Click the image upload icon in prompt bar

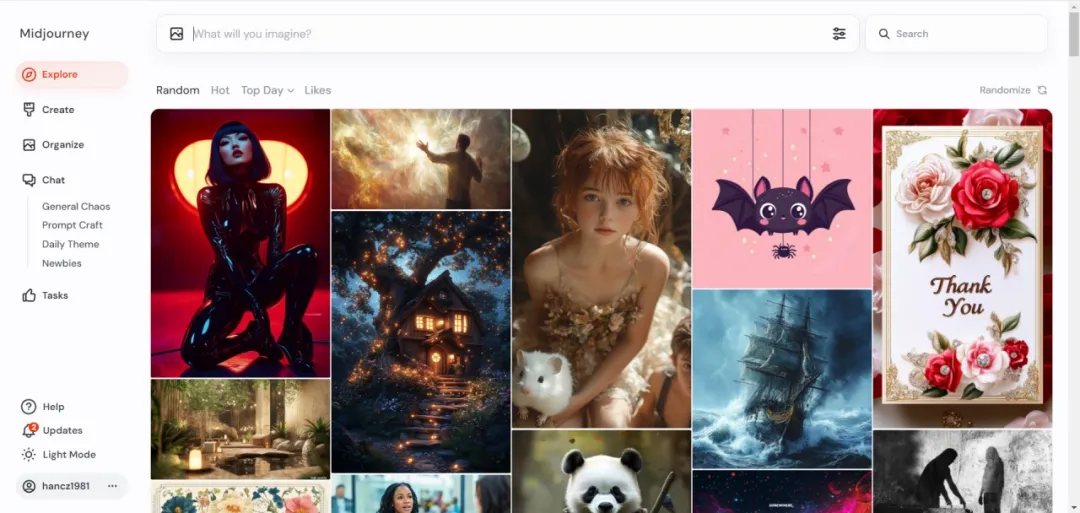pyautogui.click(x=177, y=34)
